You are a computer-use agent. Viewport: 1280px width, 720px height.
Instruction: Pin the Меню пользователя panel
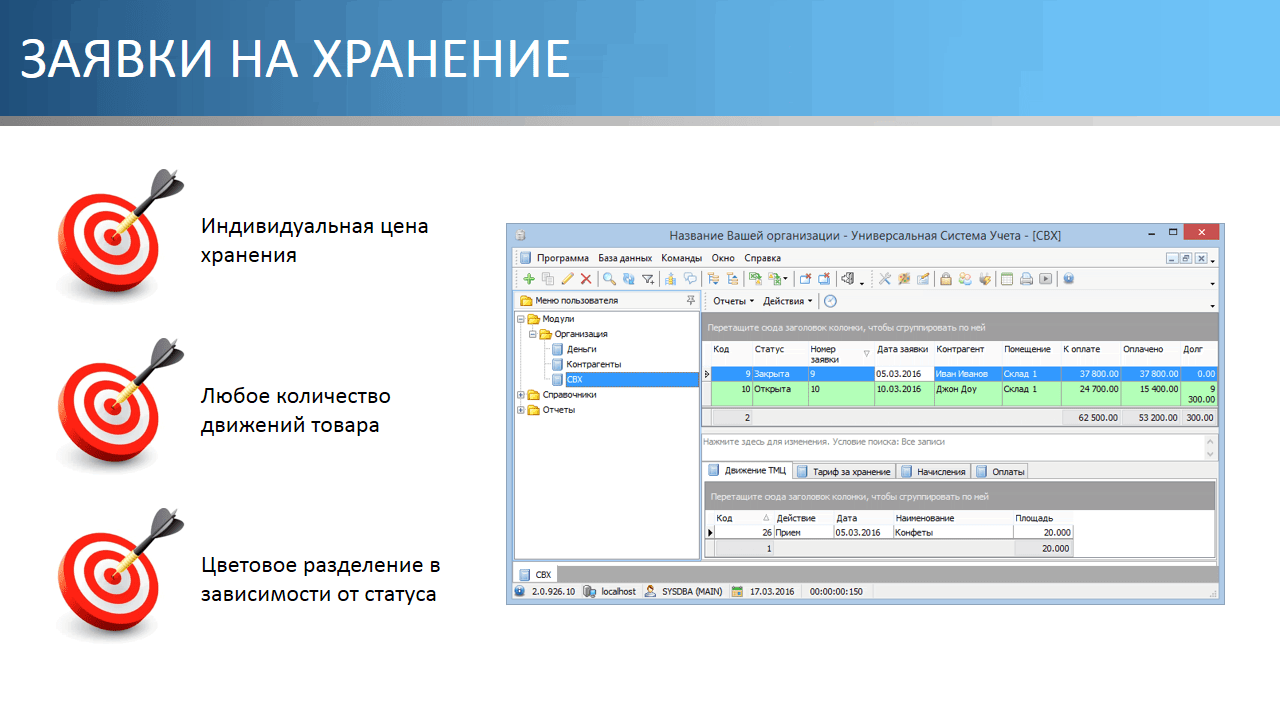(x=690, y=300)
